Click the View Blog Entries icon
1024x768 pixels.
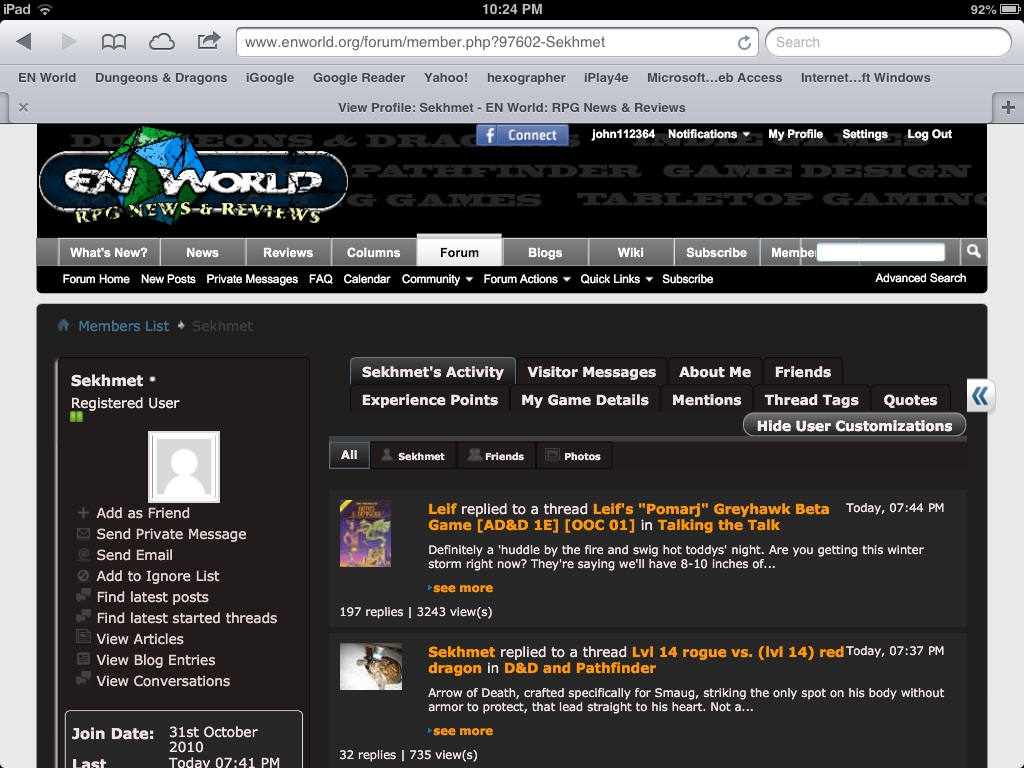[83, 658]
